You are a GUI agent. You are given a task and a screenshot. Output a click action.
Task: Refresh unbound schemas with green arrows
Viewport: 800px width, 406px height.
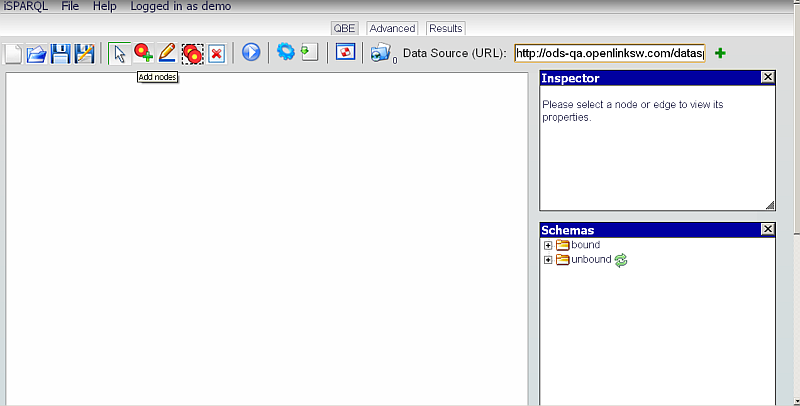621,260
